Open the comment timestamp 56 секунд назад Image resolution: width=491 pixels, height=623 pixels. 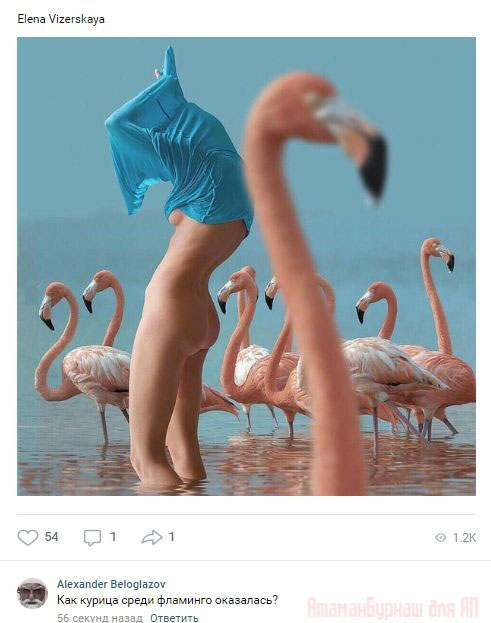click(100, 618)
